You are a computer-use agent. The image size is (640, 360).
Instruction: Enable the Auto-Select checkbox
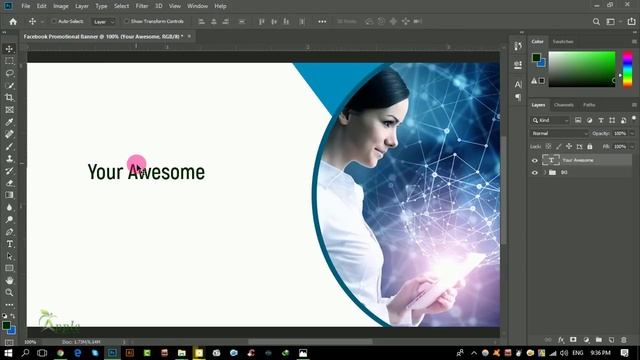pyautogui.click(x=53, y=21)
